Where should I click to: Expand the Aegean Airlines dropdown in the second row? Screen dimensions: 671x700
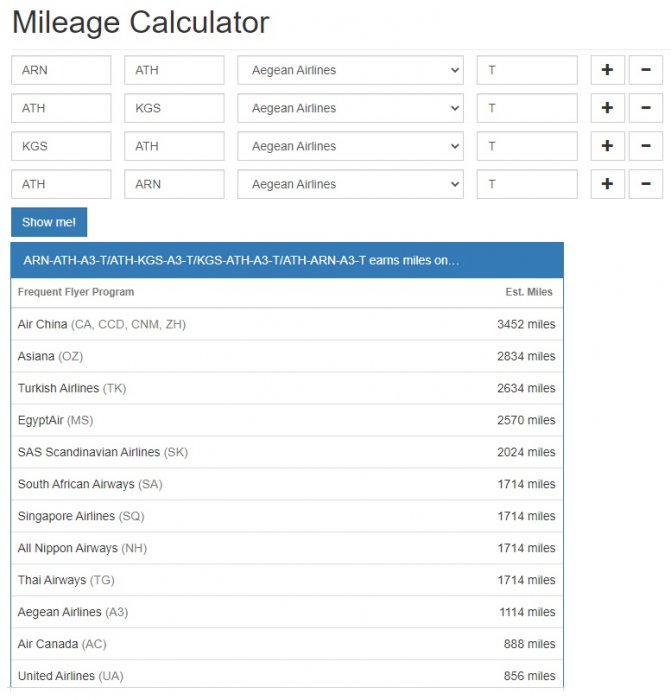pos(350,108)
